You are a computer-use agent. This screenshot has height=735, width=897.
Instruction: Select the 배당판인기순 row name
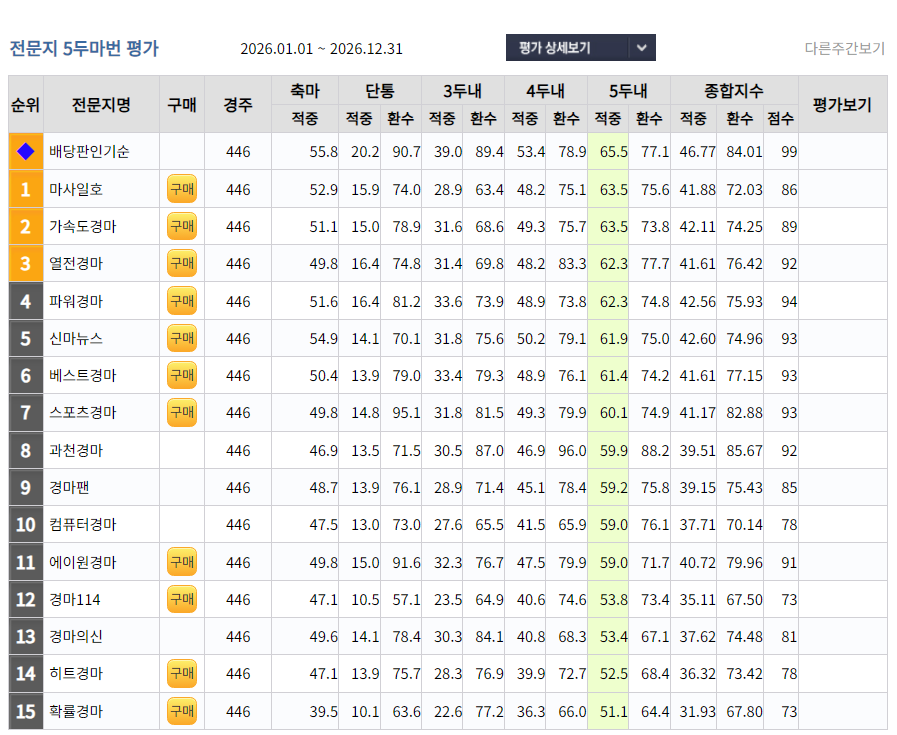[x=89, y=152]
